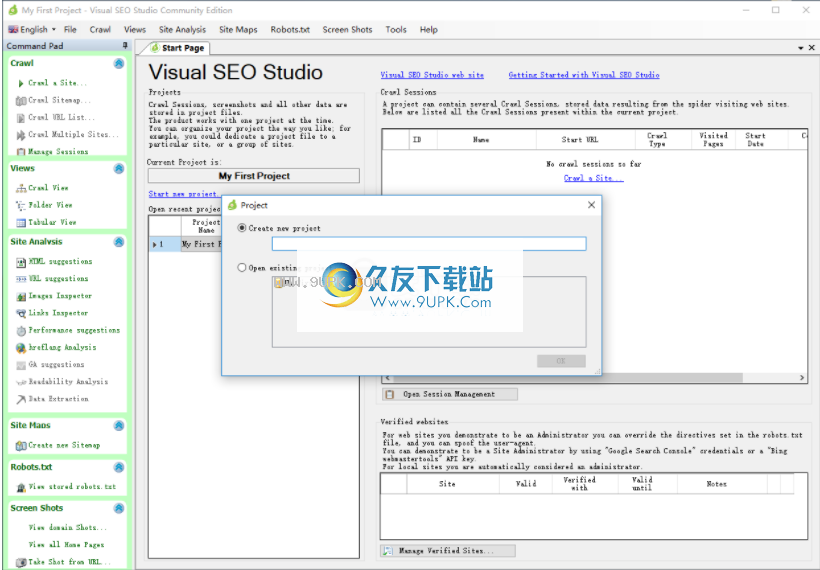Image resolution: width=820 pixels, height=570 pixels.
Task: Click the Take Shot from URL icon
Action: tap(21, 562)
